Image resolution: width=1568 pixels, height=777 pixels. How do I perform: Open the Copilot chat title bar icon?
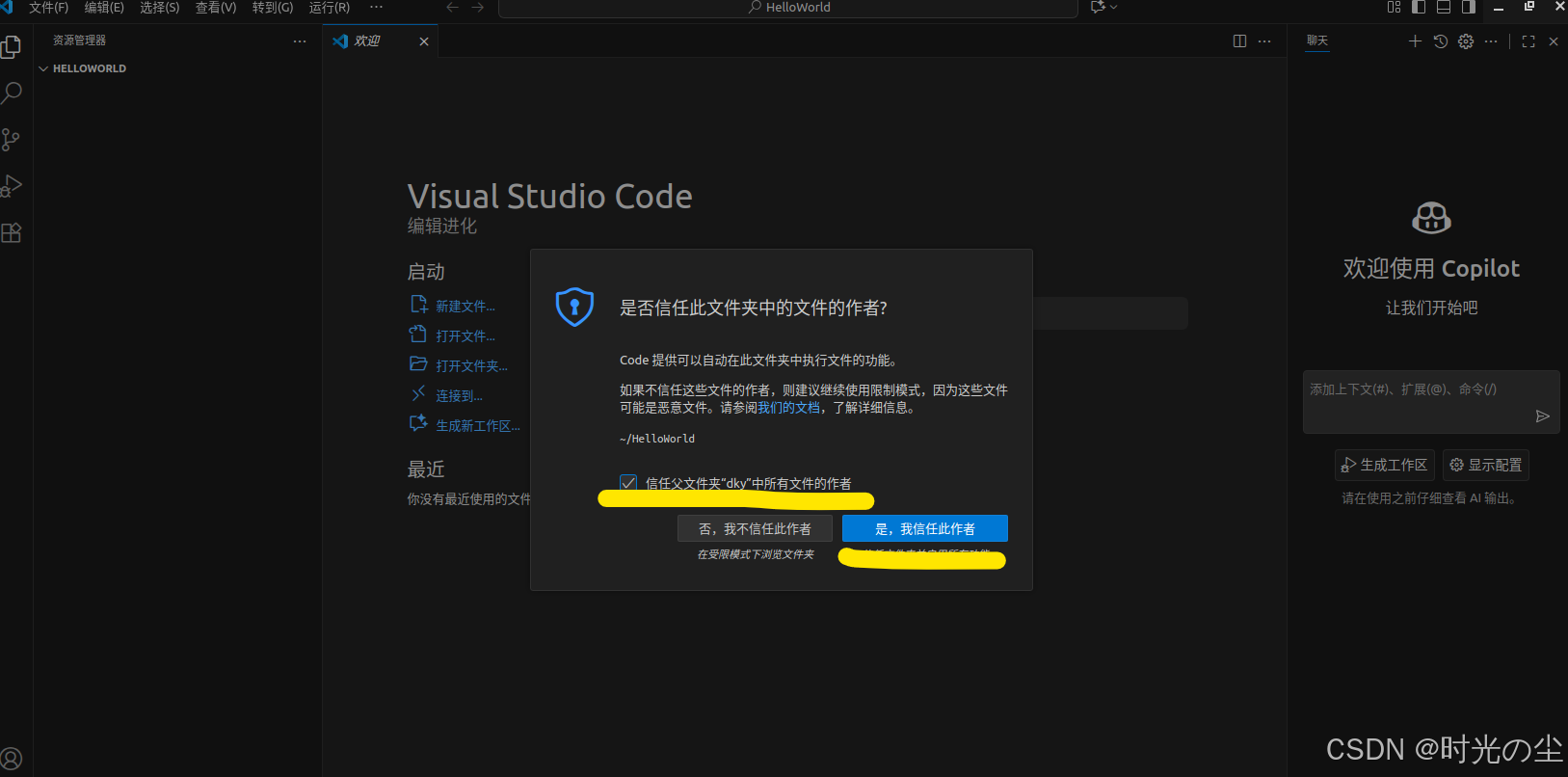click(x=1098, y=7)
